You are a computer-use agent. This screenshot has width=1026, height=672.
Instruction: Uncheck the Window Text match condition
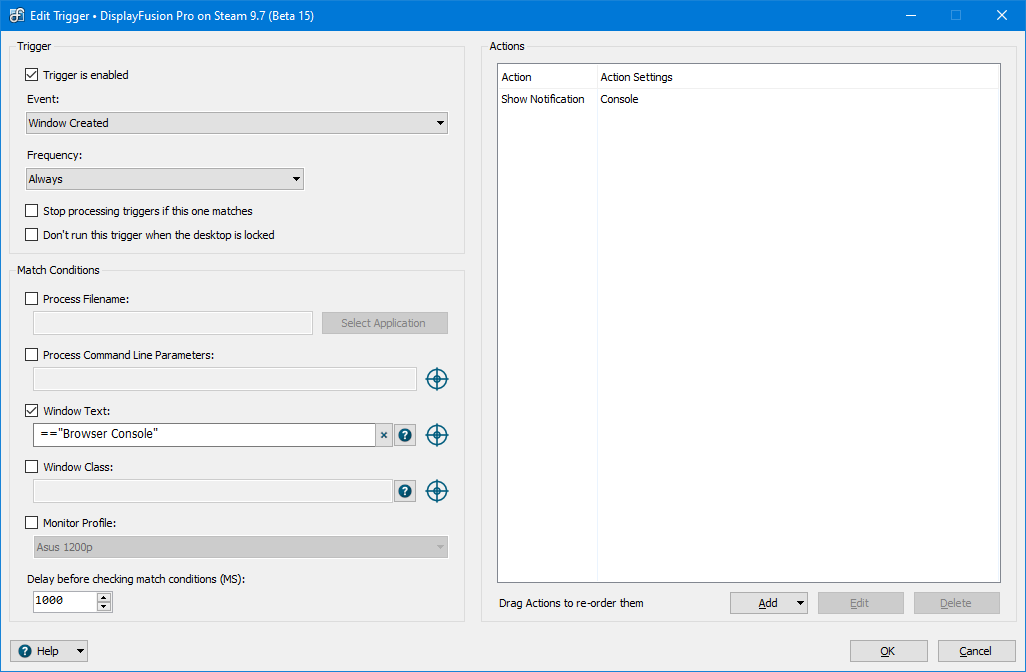coord(32,411)
